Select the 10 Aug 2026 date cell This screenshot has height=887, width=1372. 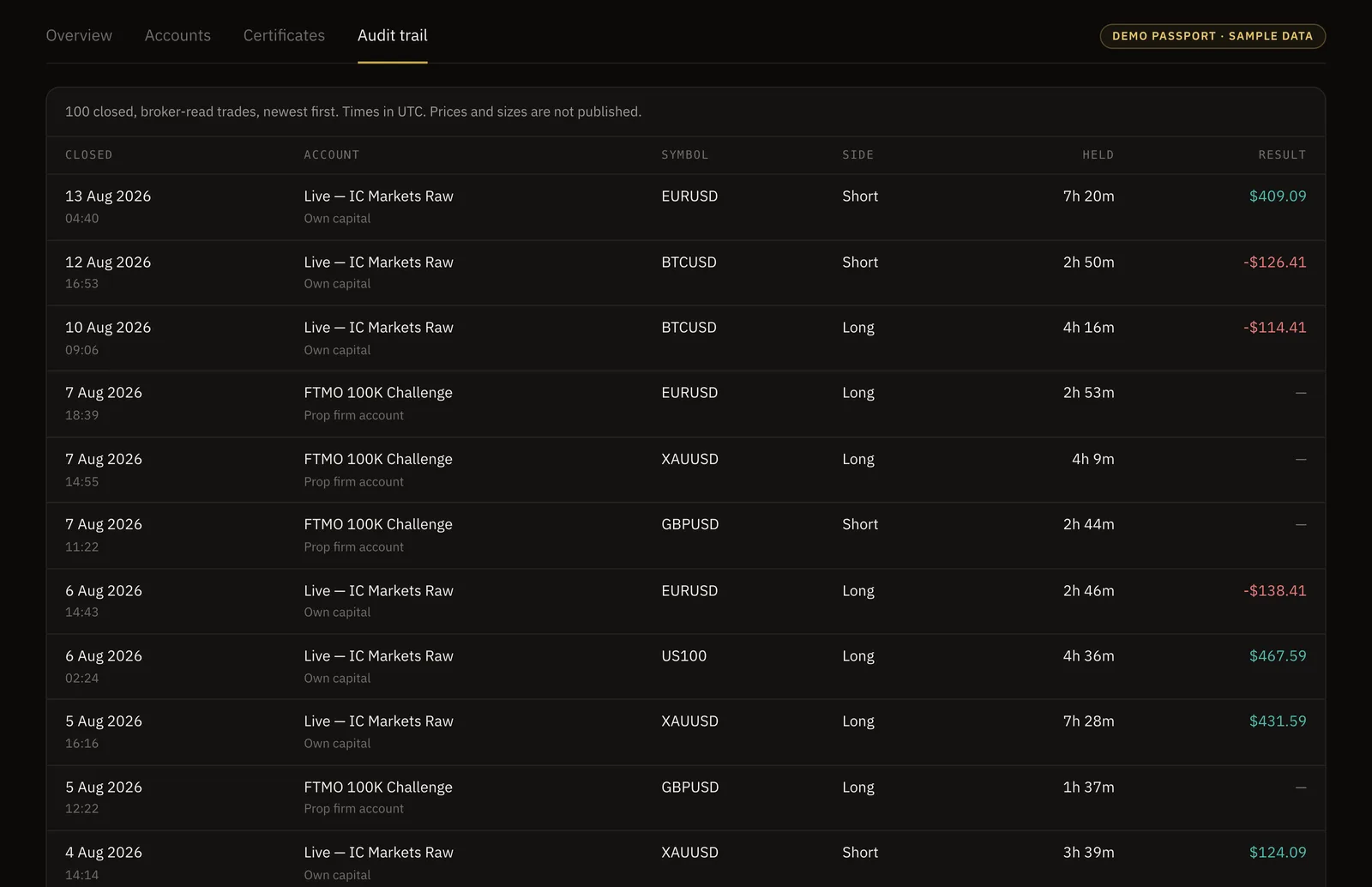click(108, 328)
